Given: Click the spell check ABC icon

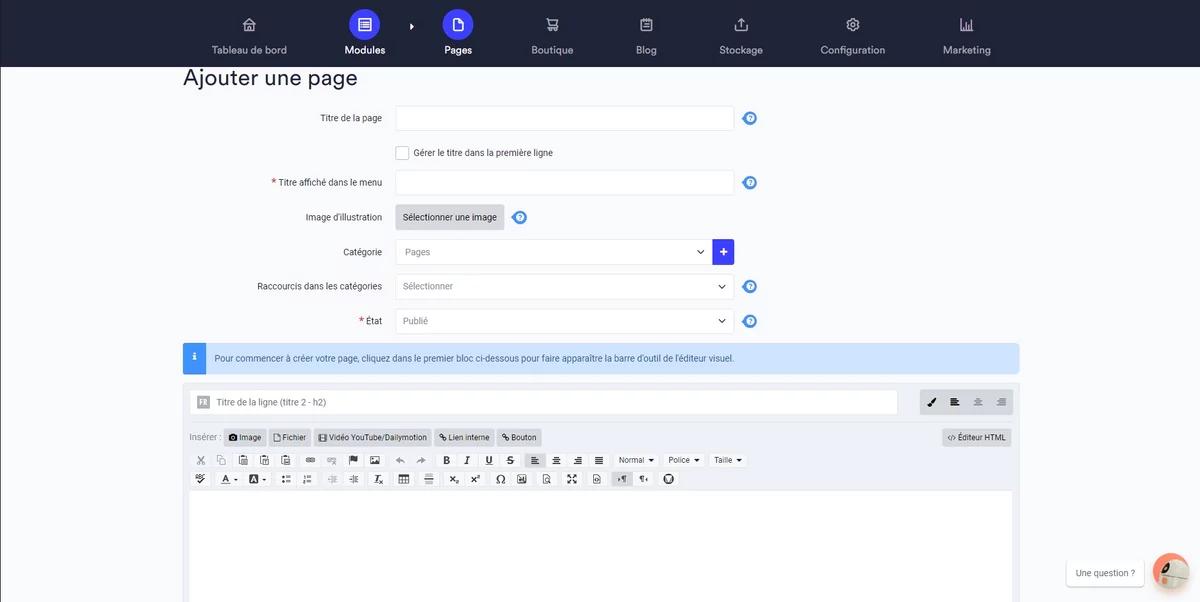Looking at the screenshot, I should click(x=200, y=479).
